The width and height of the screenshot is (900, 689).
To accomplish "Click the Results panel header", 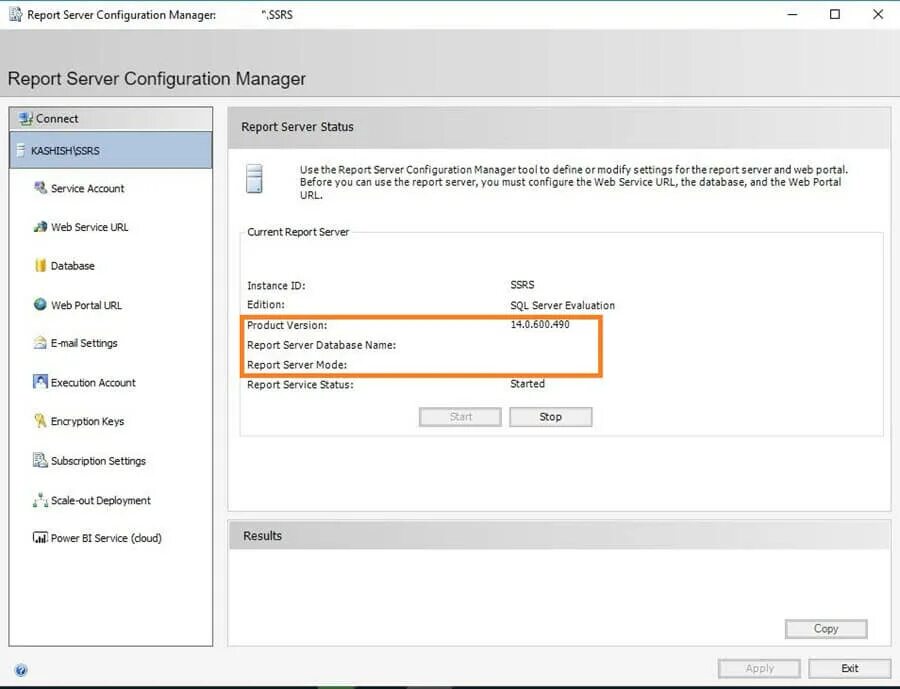I will point(262,536).
